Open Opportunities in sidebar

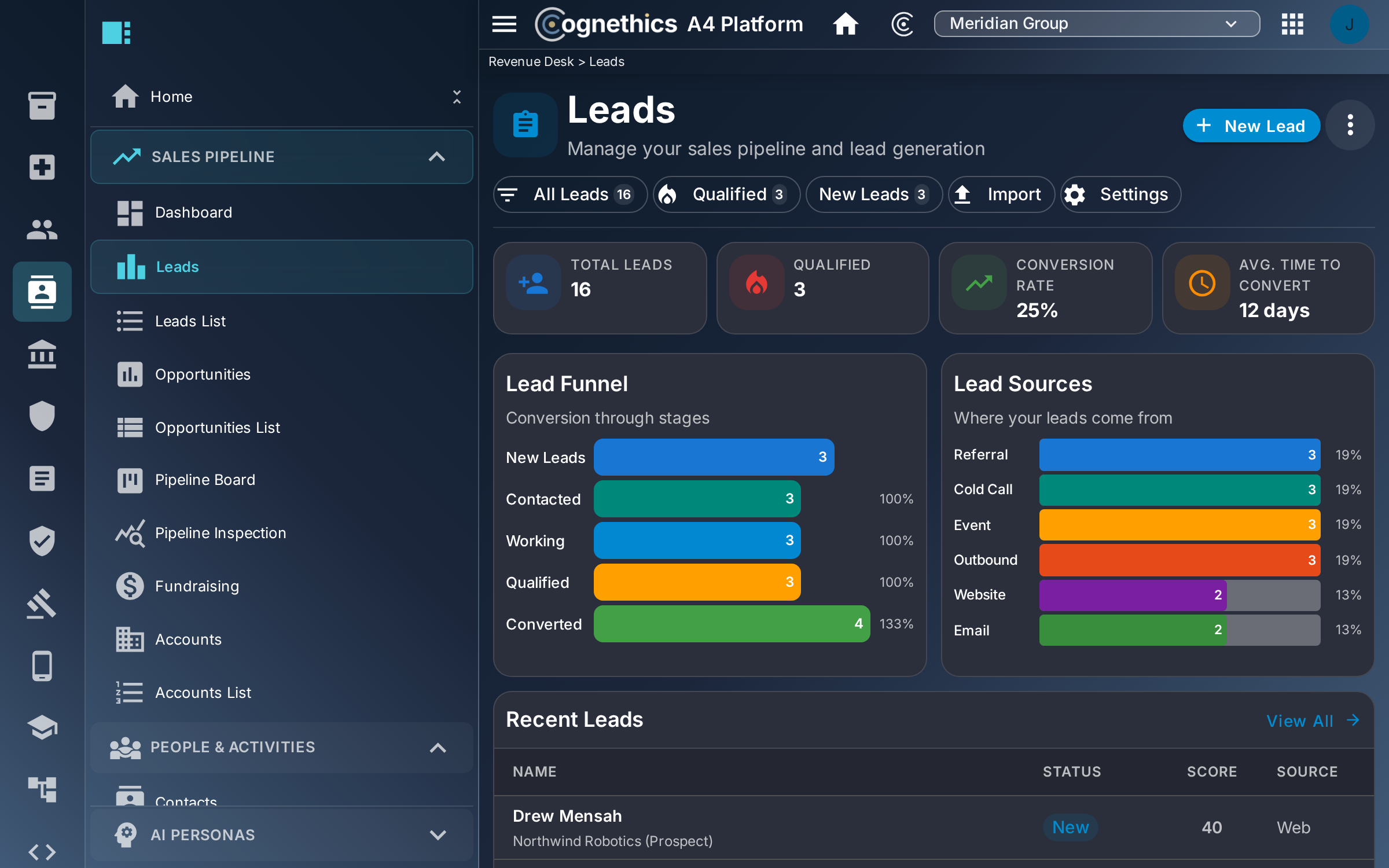coord(282,374)
